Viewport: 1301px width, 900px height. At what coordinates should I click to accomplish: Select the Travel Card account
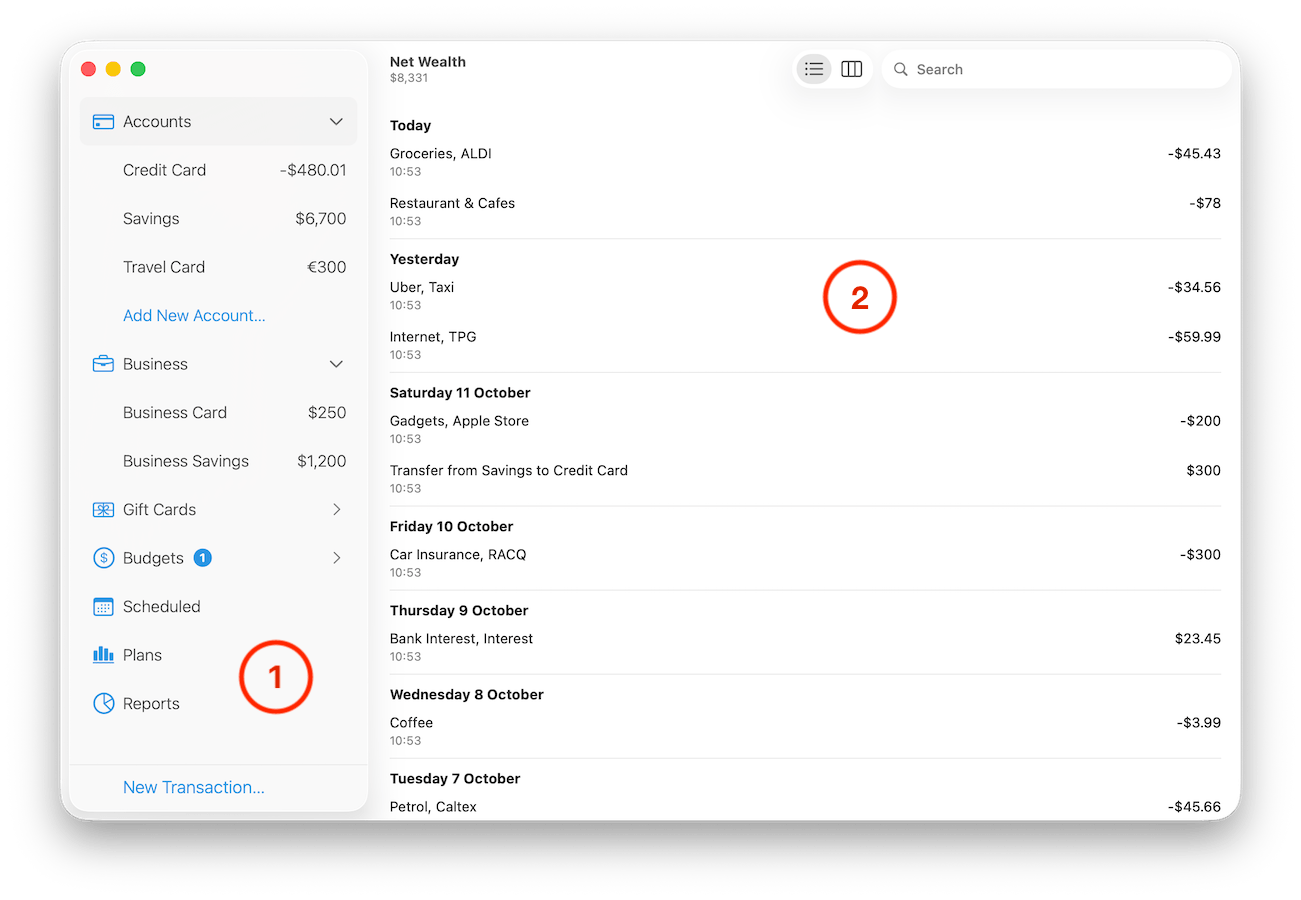click(x=218, y=267)
